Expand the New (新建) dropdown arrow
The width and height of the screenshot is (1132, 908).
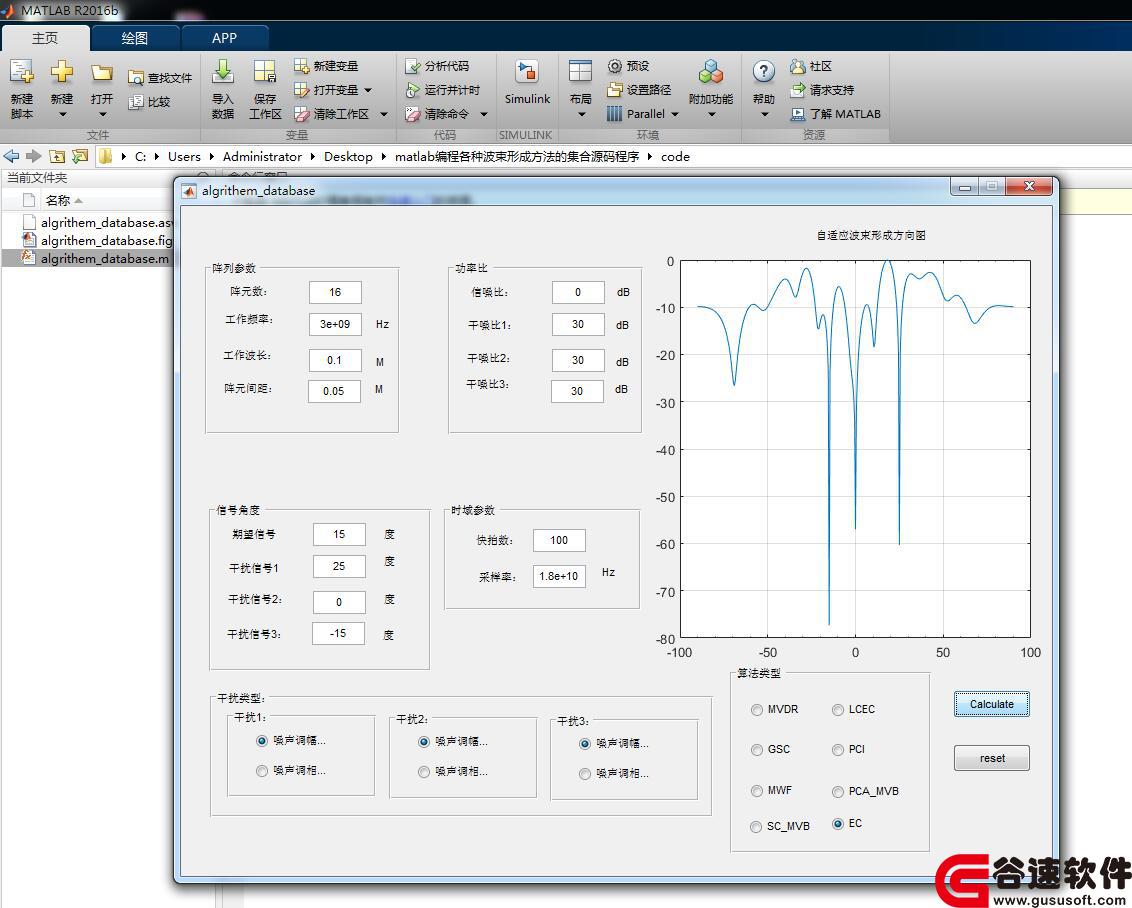pos(62,114)
